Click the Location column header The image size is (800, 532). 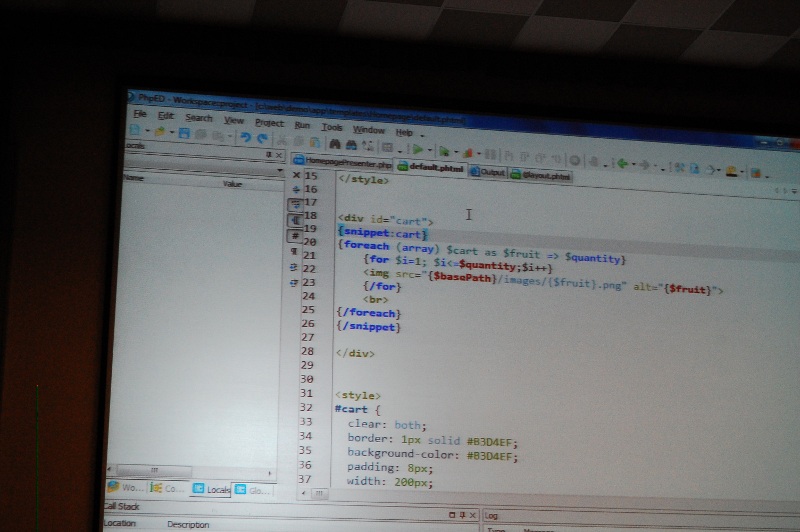[120, 523]
